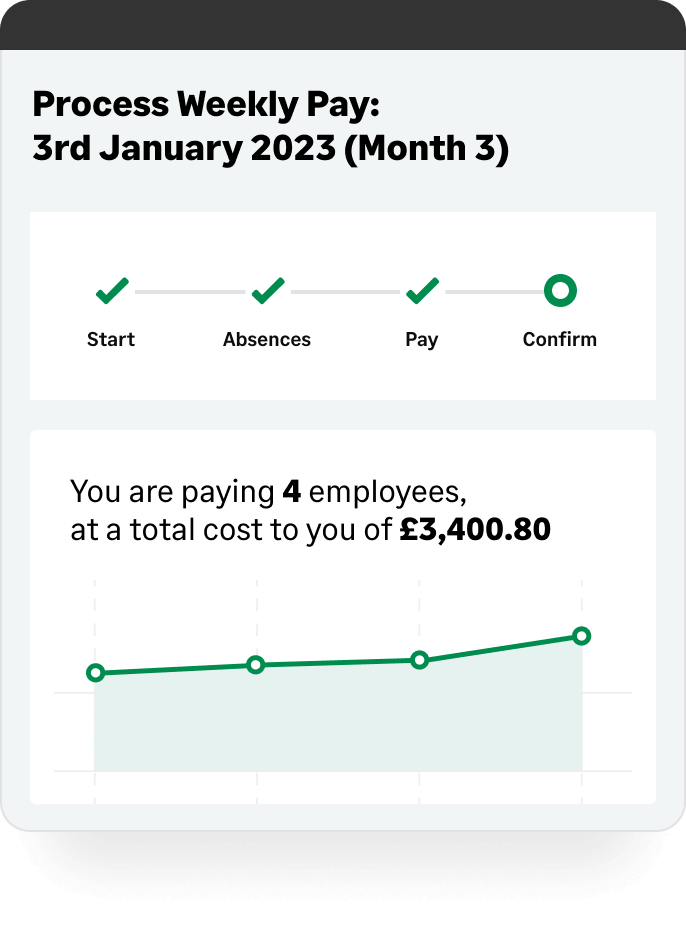
Task: Click the Process Weekly Pay heading
Action: 206,103
